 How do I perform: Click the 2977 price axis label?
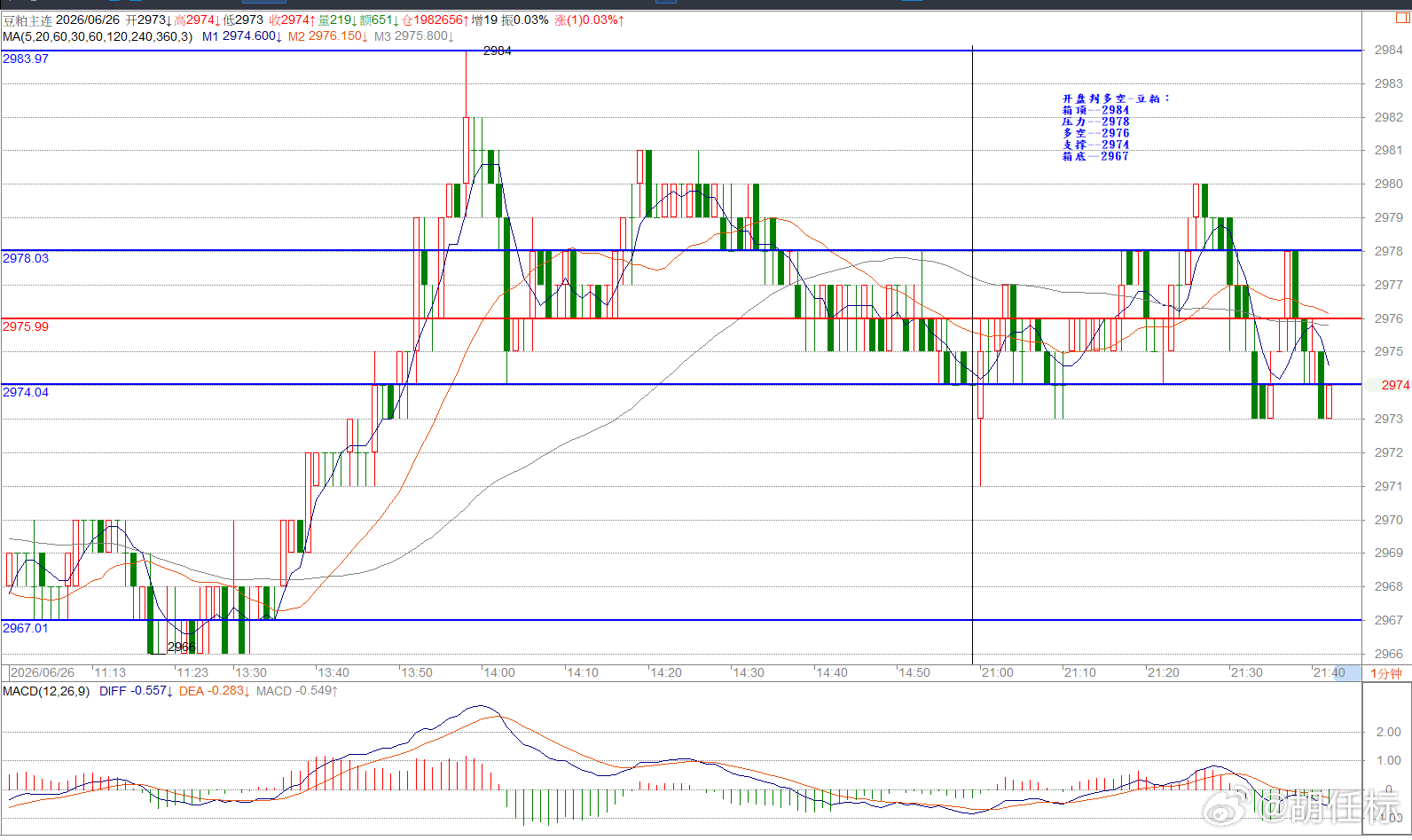[x=1389, y=285]
